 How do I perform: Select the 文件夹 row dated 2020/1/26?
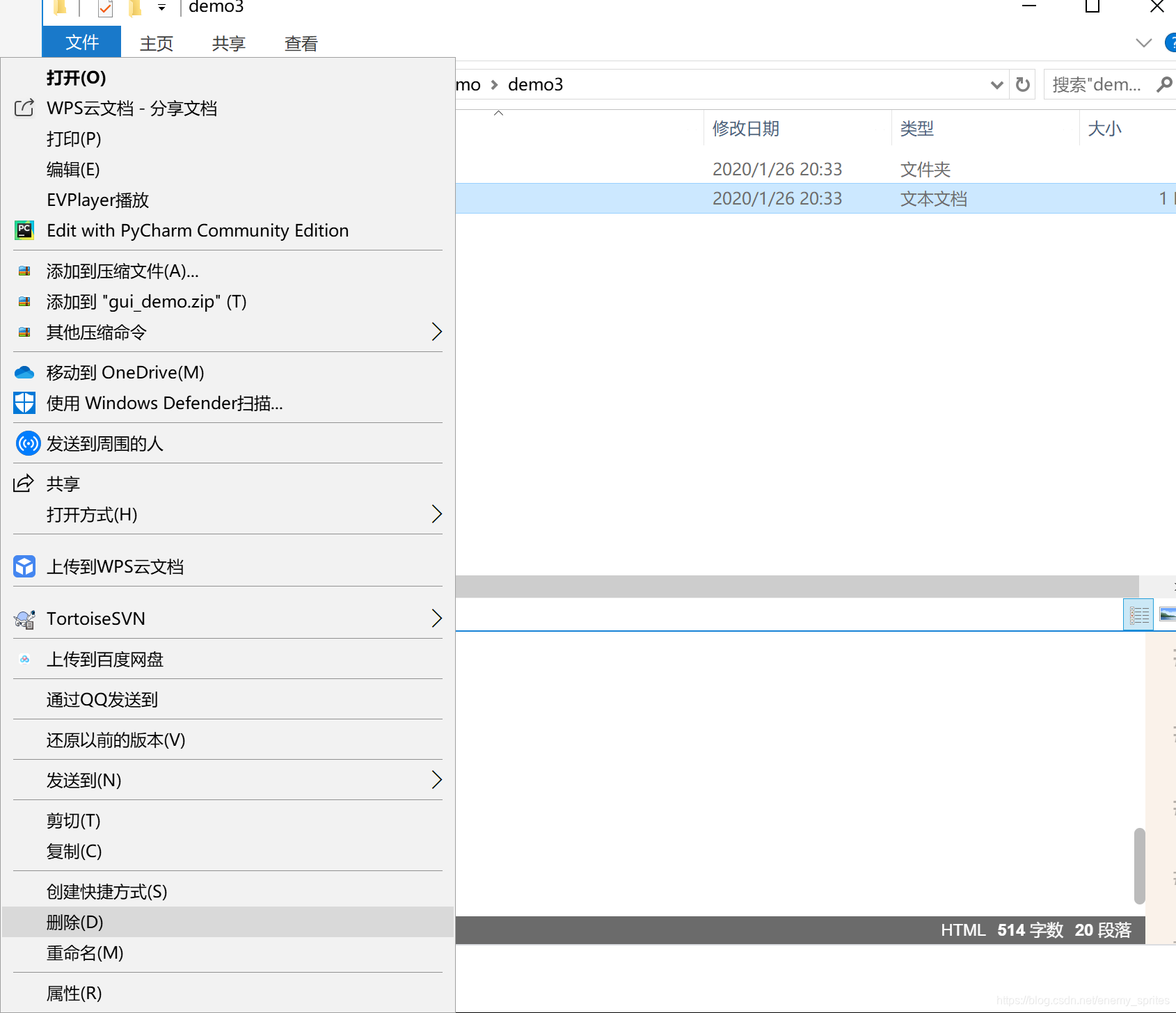[816, 169]
